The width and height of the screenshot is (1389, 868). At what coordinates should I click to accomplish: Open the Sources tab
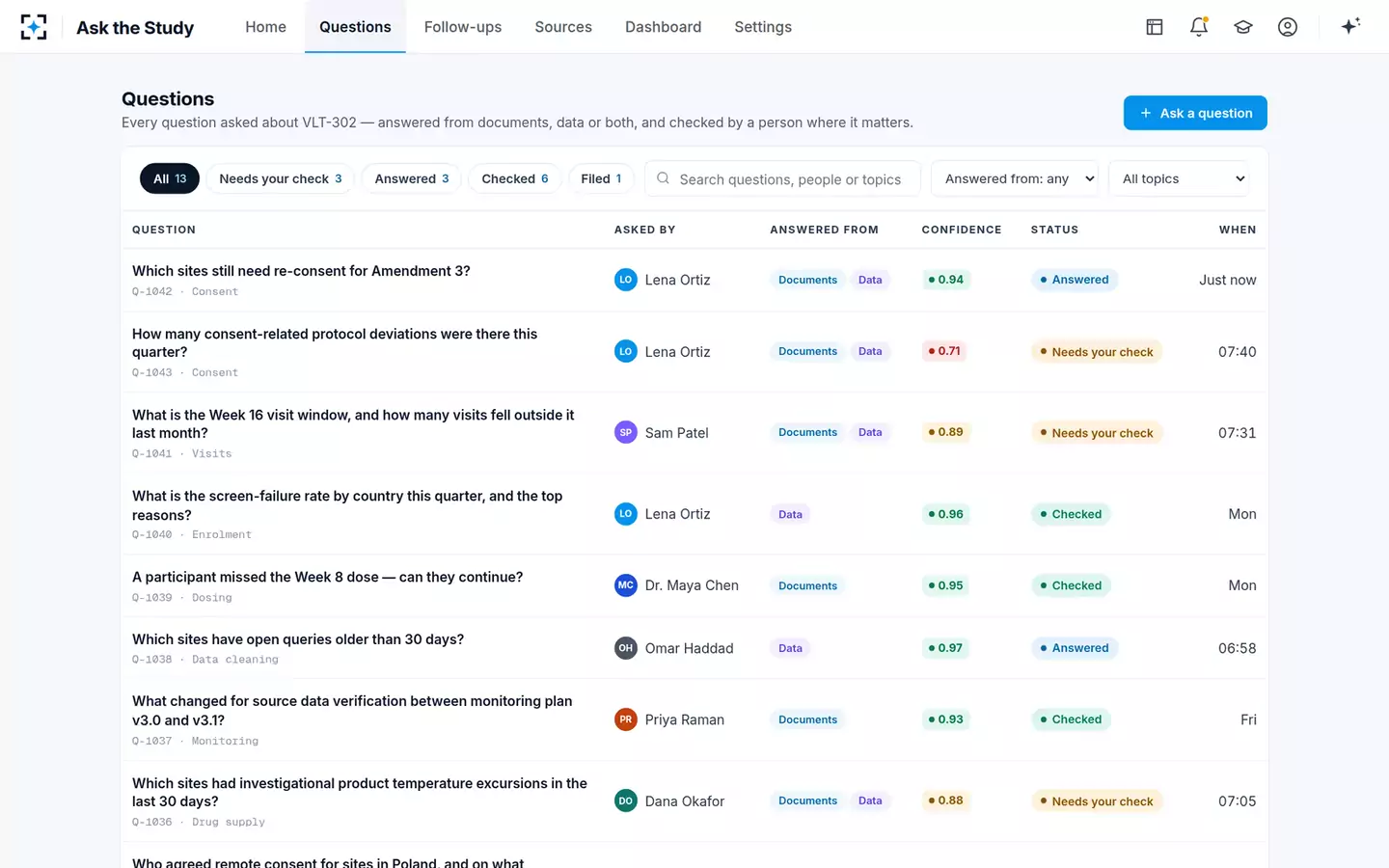tap(563, 27)
